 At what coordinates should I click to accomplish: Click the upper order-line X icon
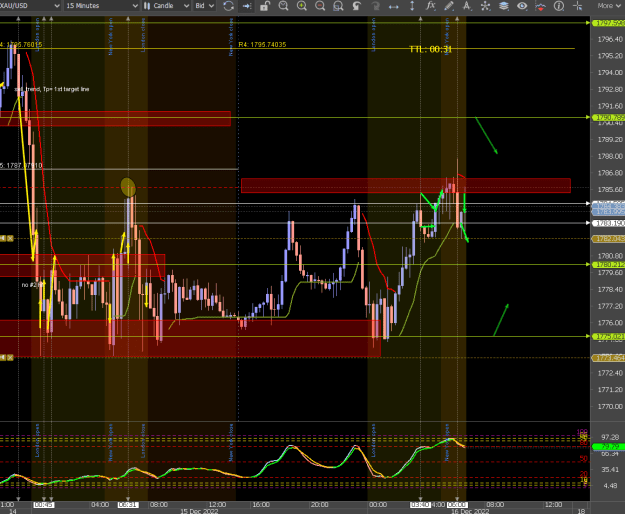[10, 238]
